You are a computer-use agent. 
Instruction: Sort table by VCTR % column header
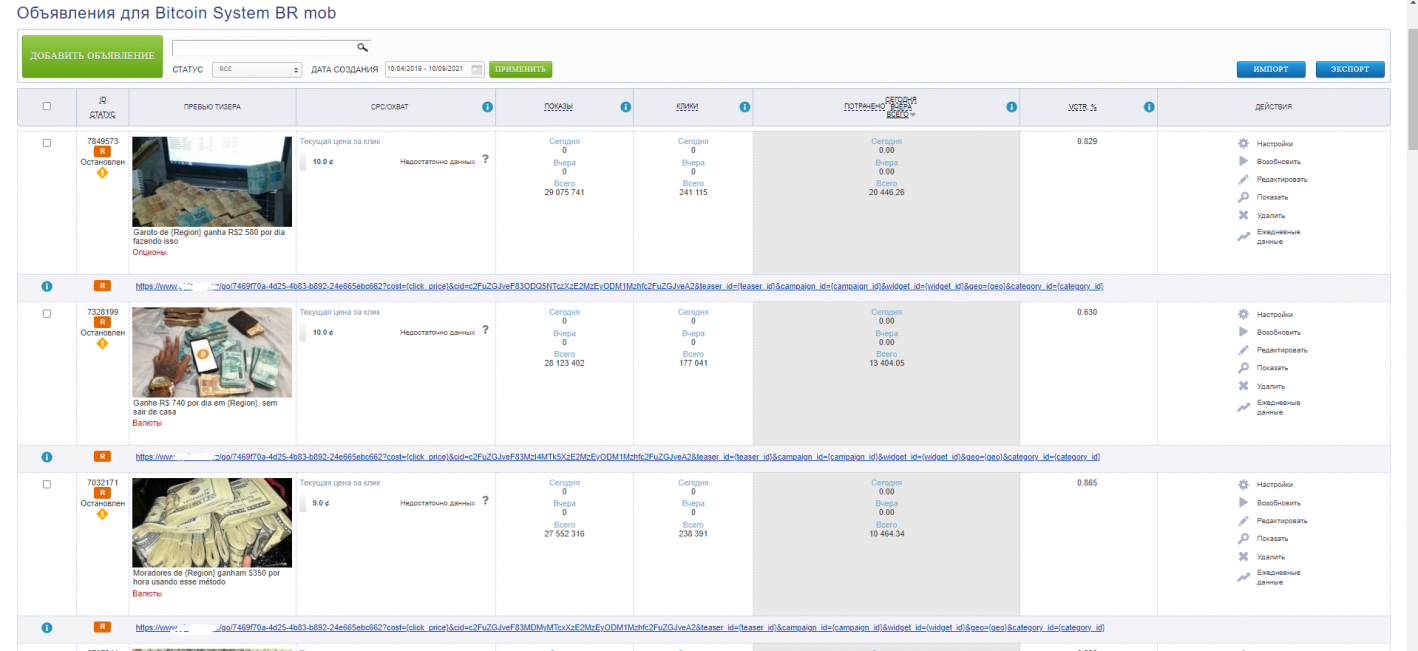click(x=1082, y=107)
